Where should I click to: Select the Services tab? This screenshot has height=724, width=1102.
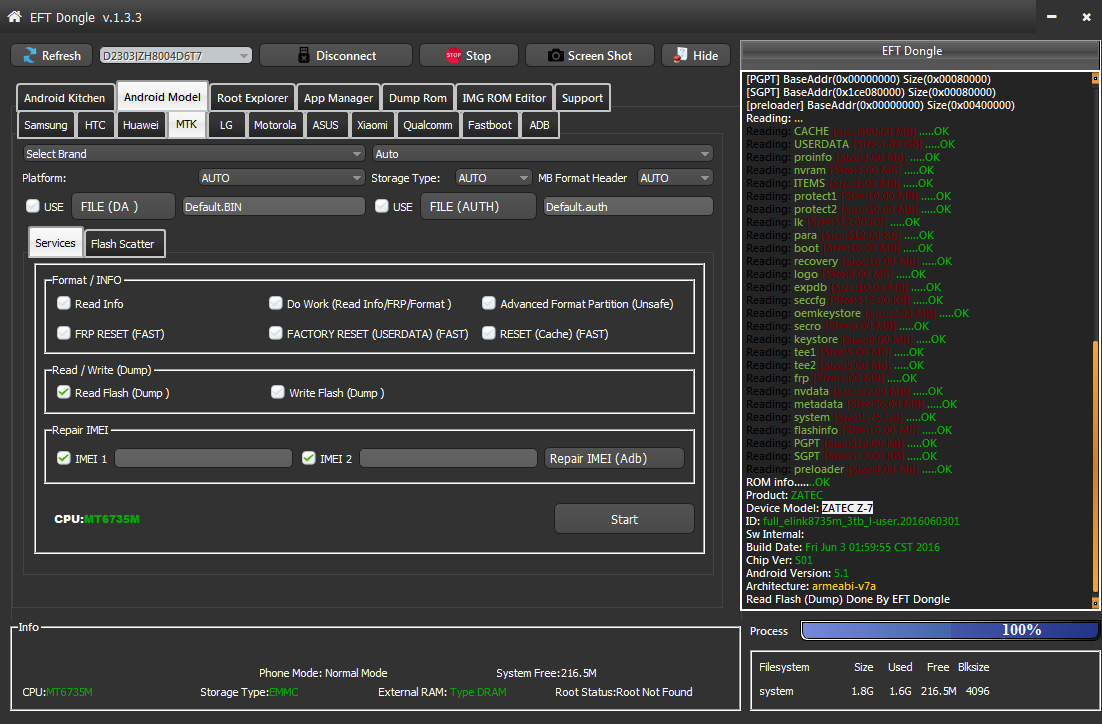[x=55, y=243]
